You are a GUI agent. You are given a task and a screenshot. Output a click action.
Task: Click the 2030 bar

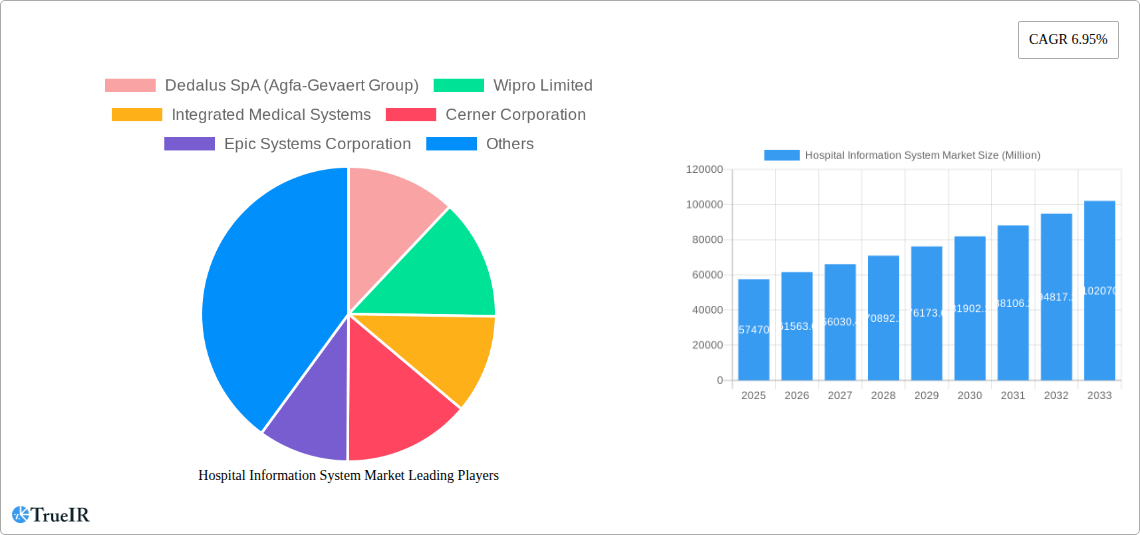tap(970, 308)
